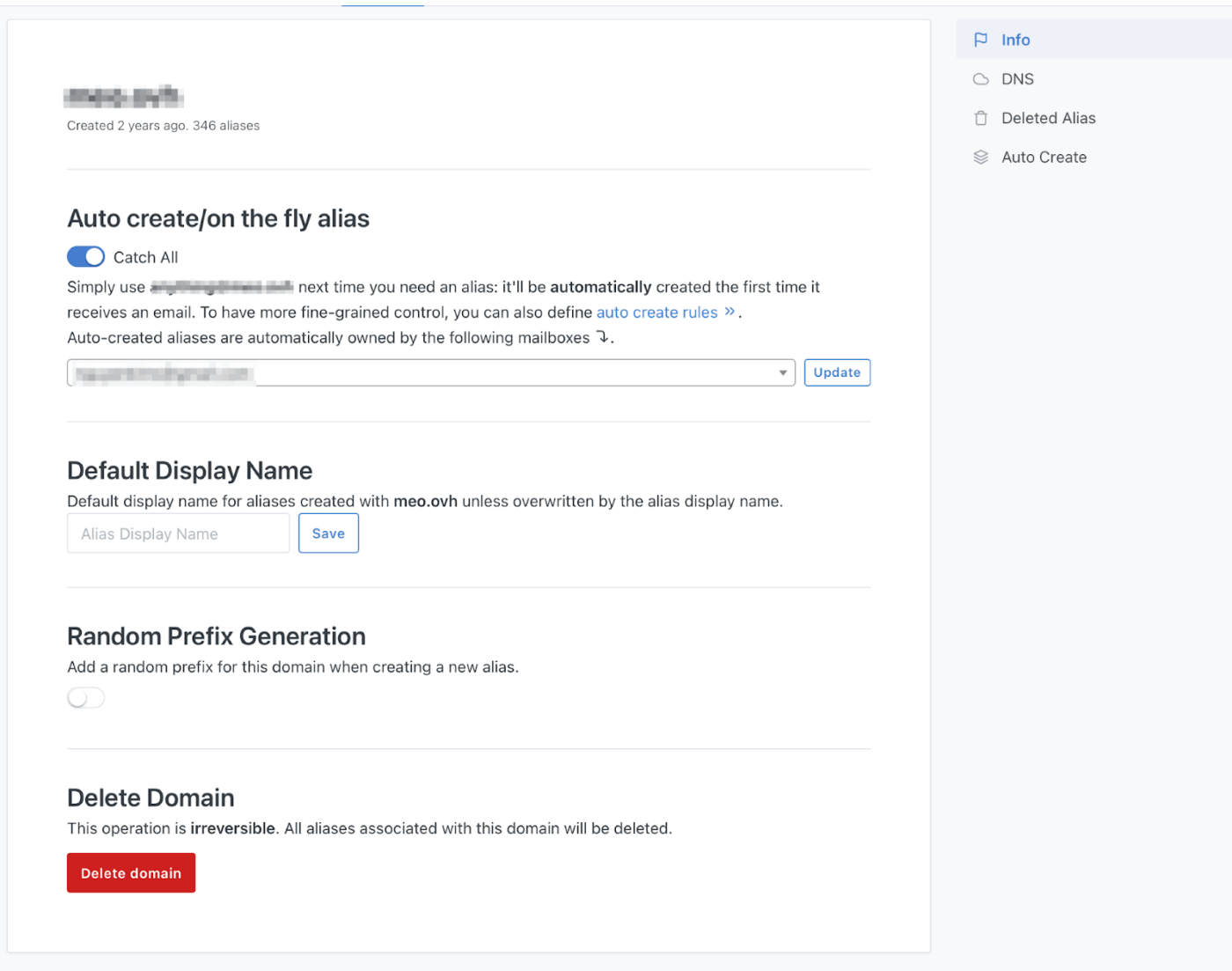This screenshot has width=1232, height=971.
Task: Enable Random Prefix Generation
Action: point(85,697)
